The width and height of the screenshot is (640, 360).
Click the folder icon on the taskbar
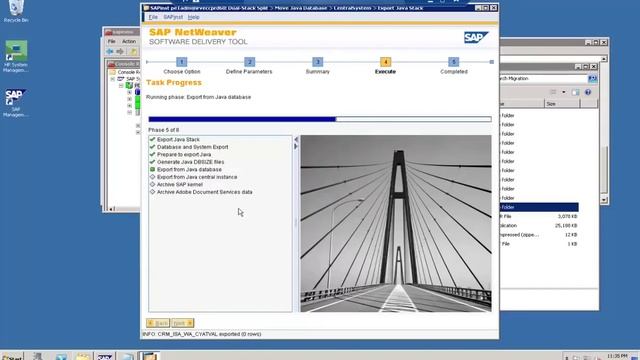pyautogui.click(x=83, y=357)
